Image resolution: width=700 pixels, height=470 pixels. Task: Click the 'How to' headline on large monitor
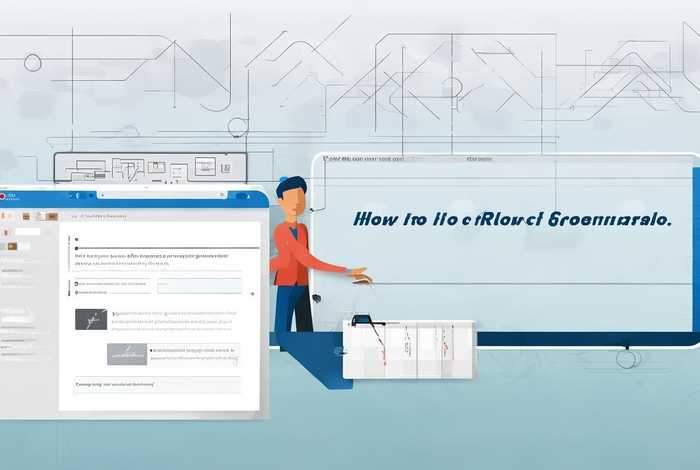click(x=511, y=218)
